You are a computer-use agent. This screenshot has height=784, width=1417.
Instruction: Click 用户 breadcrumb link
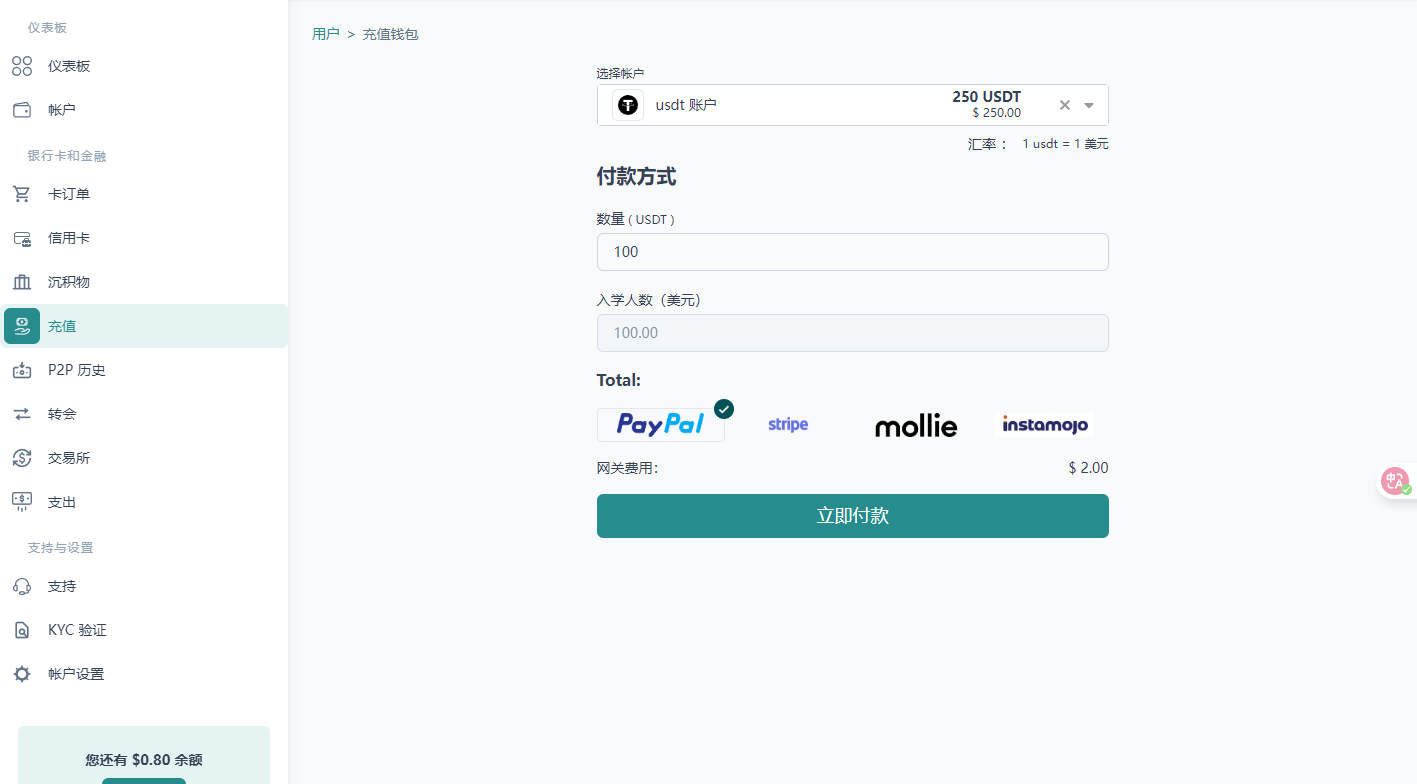(326, 34)
